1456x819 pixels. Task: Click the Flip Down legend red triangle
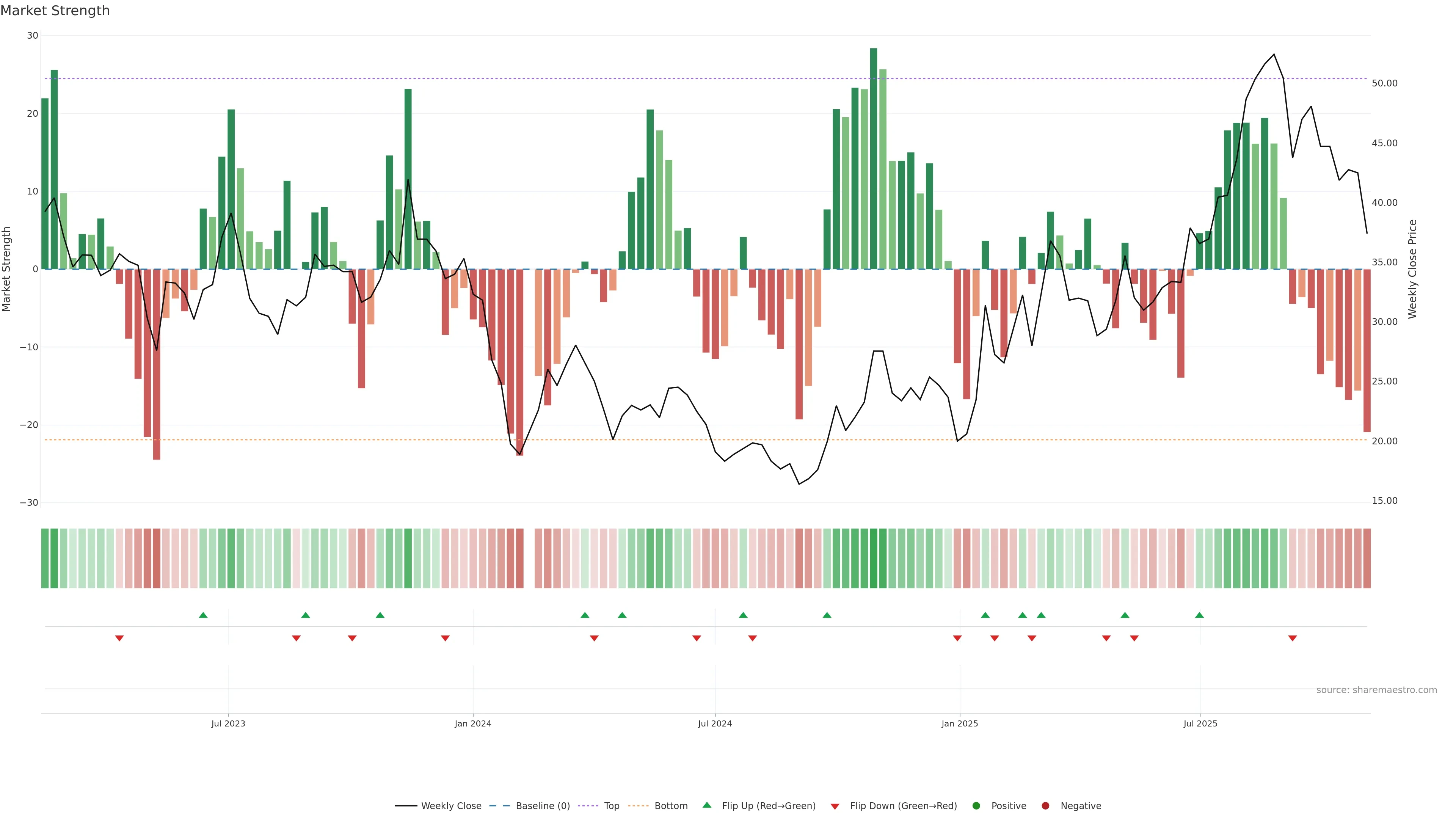835,806
